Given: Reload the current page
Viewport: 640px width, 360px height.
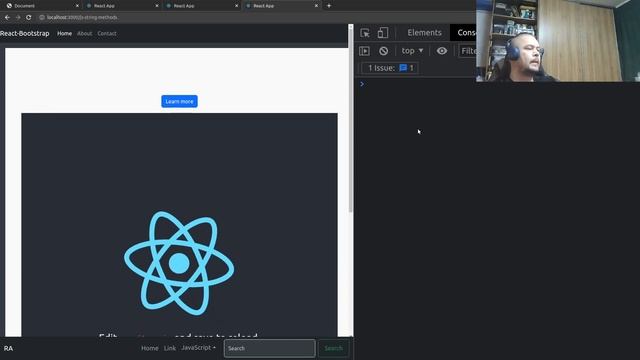Looking at the screenshot, I should [29, 18].
